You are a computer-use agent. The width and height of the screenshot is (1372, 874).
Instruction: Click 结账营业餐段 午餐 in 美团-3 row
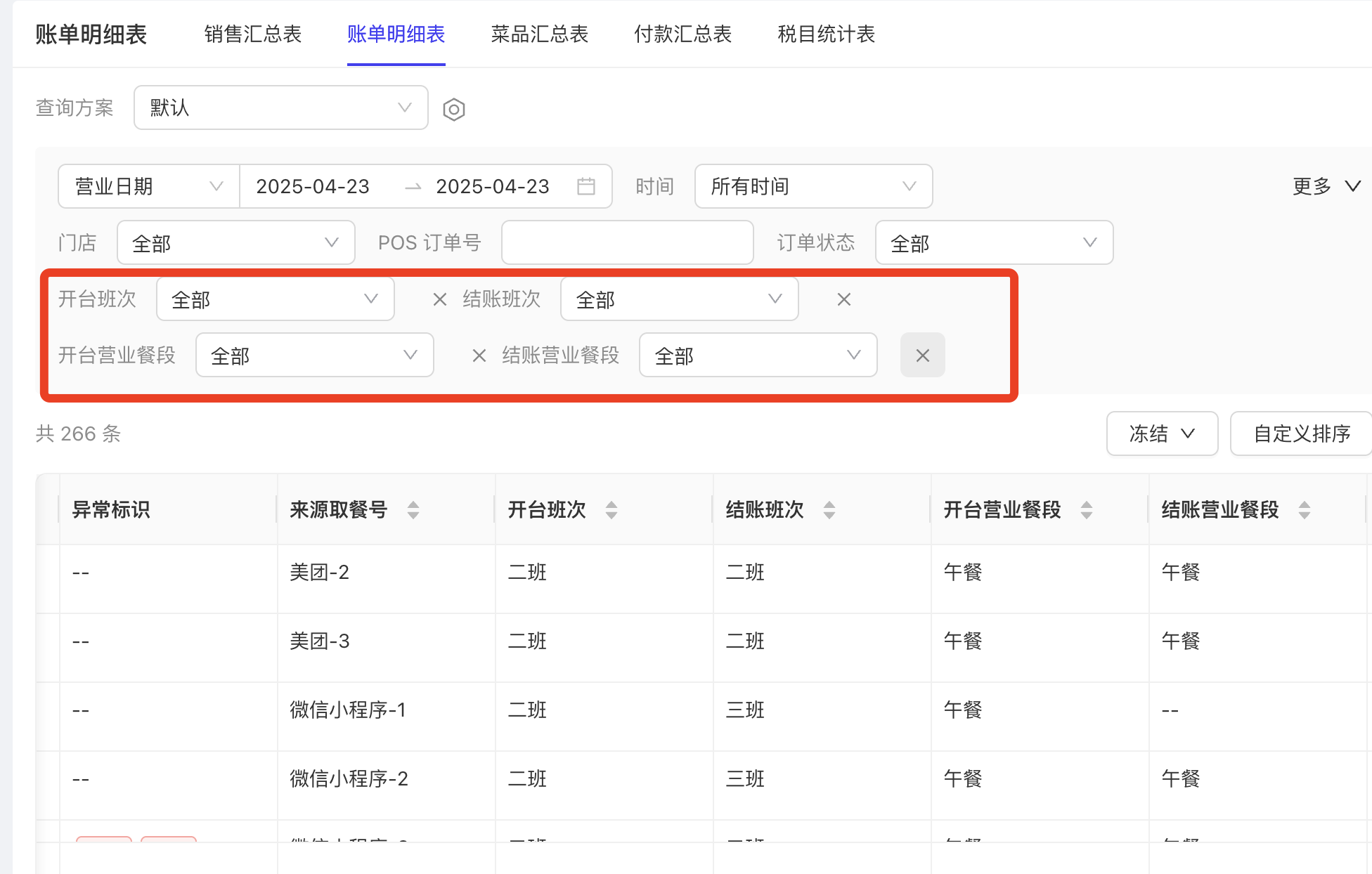[1181, 641]
